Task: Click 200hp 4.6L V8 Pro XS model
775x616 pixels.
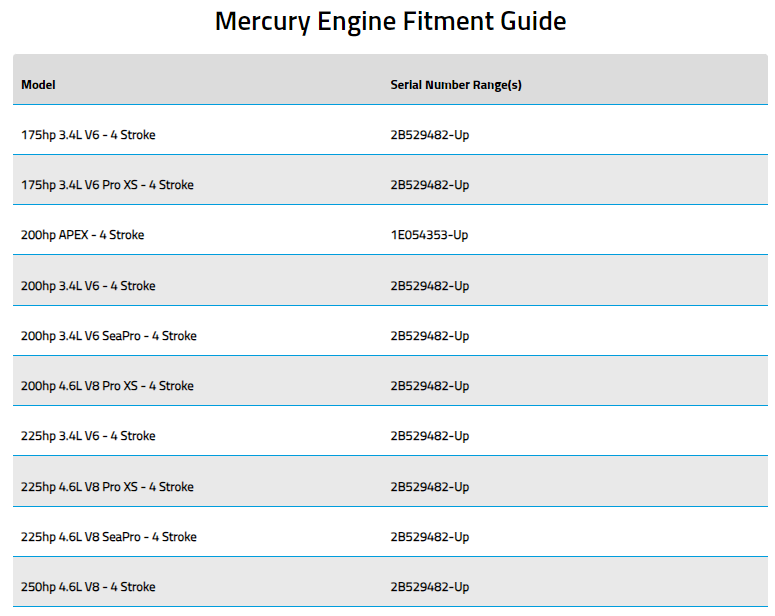Action: click(107, 386)
